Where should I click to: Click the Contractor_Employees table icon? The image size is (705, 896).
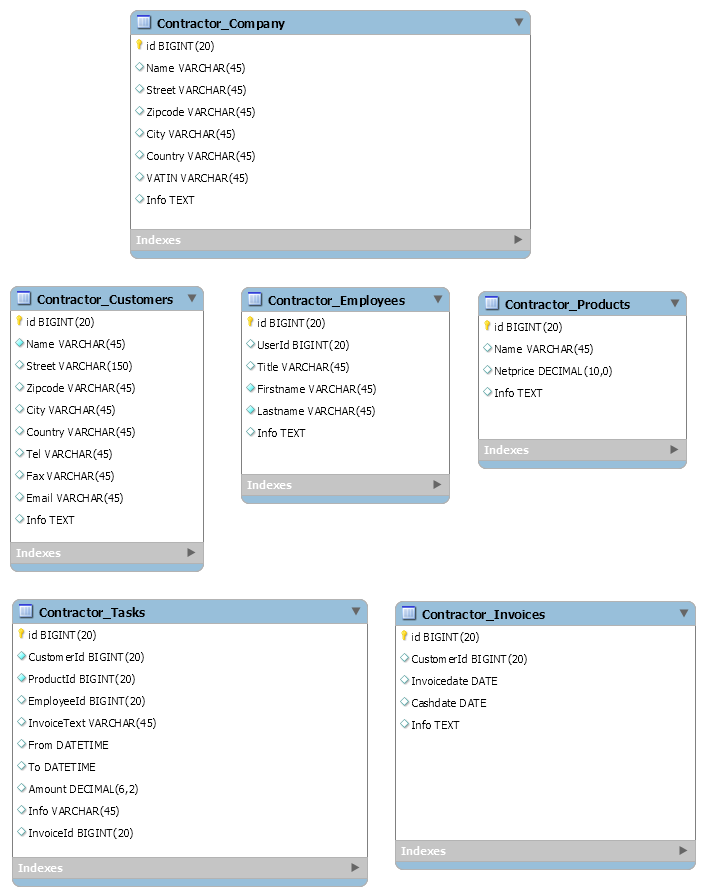coord(255,299)
